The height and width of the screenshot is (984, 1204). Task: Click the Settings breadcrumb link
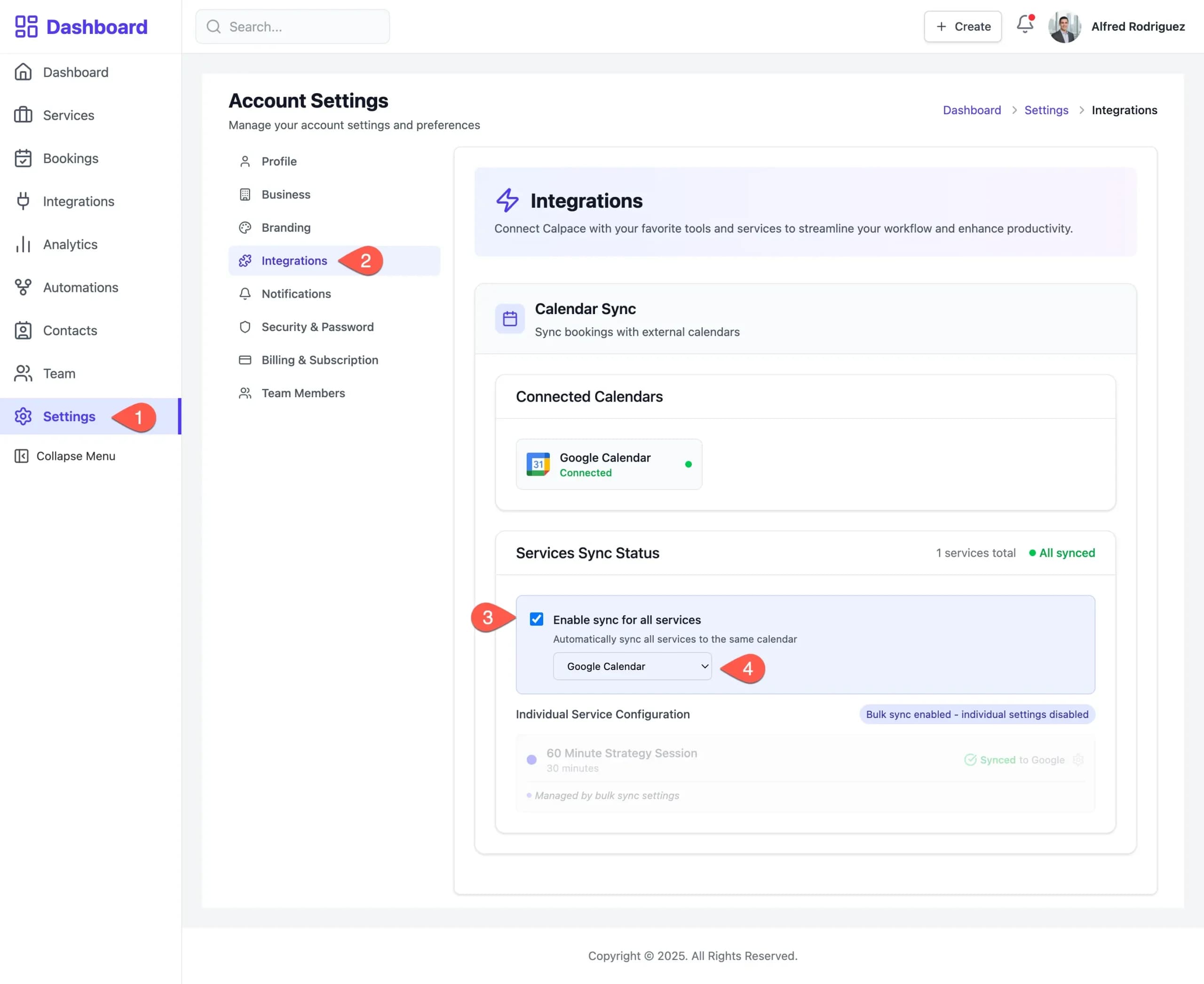pos(1046,110)
